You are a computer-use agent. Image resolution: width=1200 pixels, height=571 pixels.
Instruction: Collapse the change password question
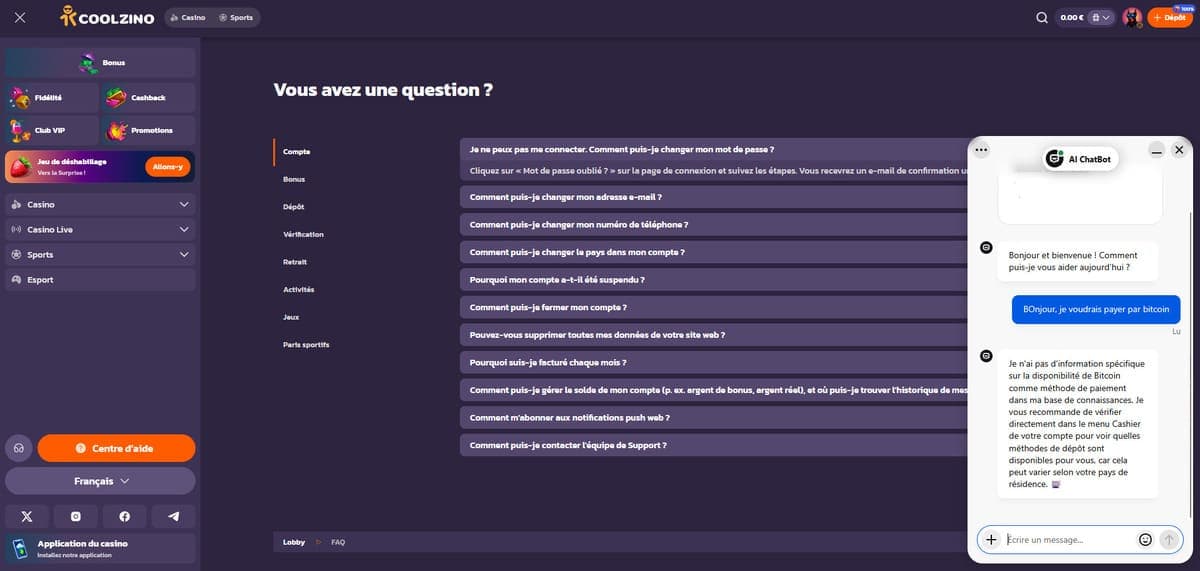click(713, 149)
